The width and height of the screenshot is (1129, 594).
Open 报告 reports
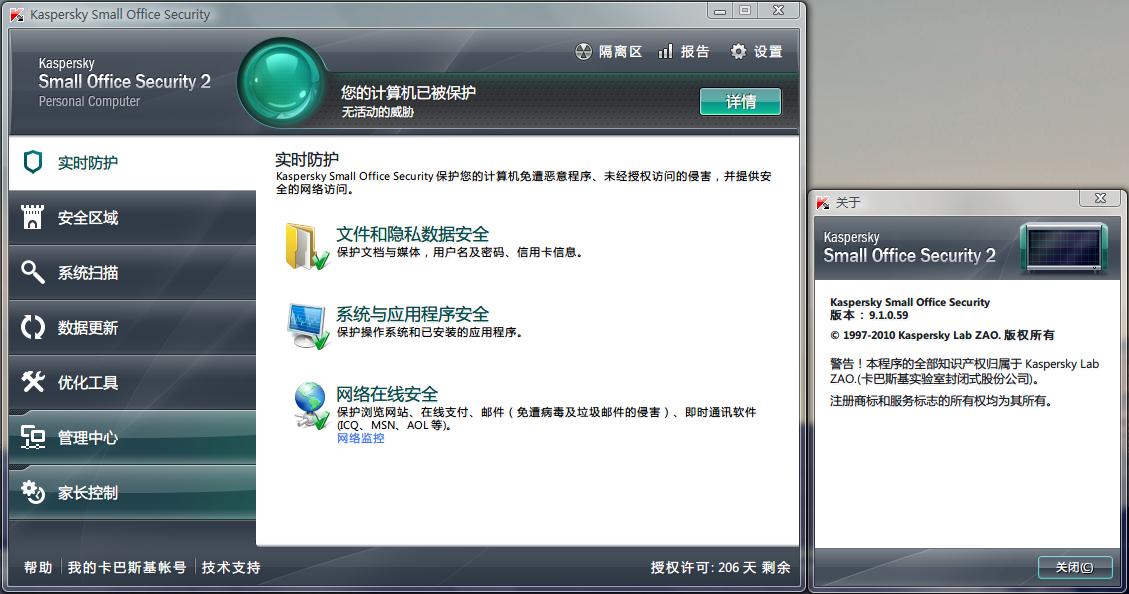pyautogui.click(x=684, y=51)
